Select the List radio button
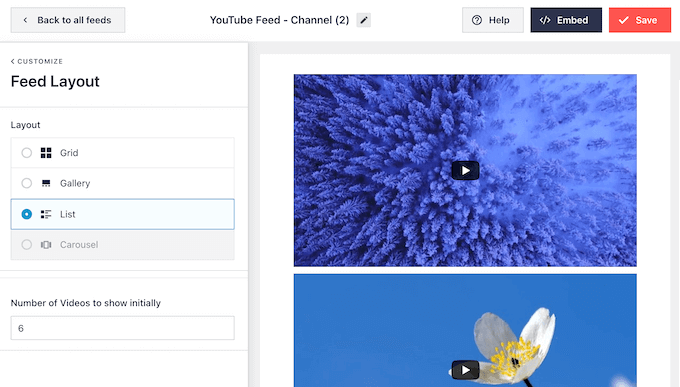Image resolution: width=680 pixels, height=387 pixels. (x=26, y=214)
